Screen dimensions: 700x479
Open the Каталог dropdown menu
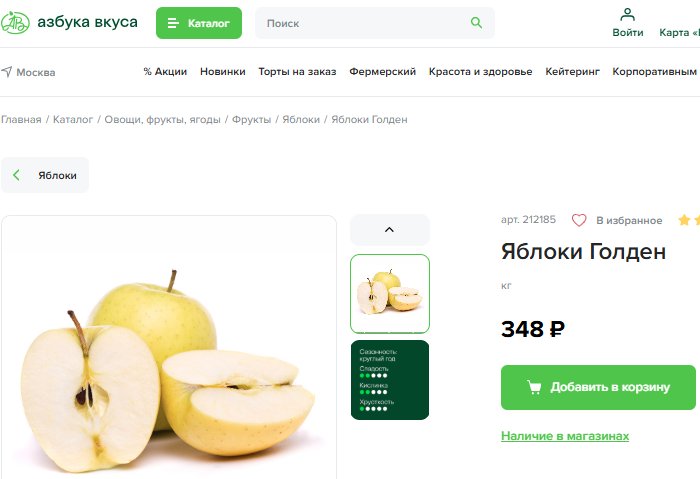click(199, 23)
